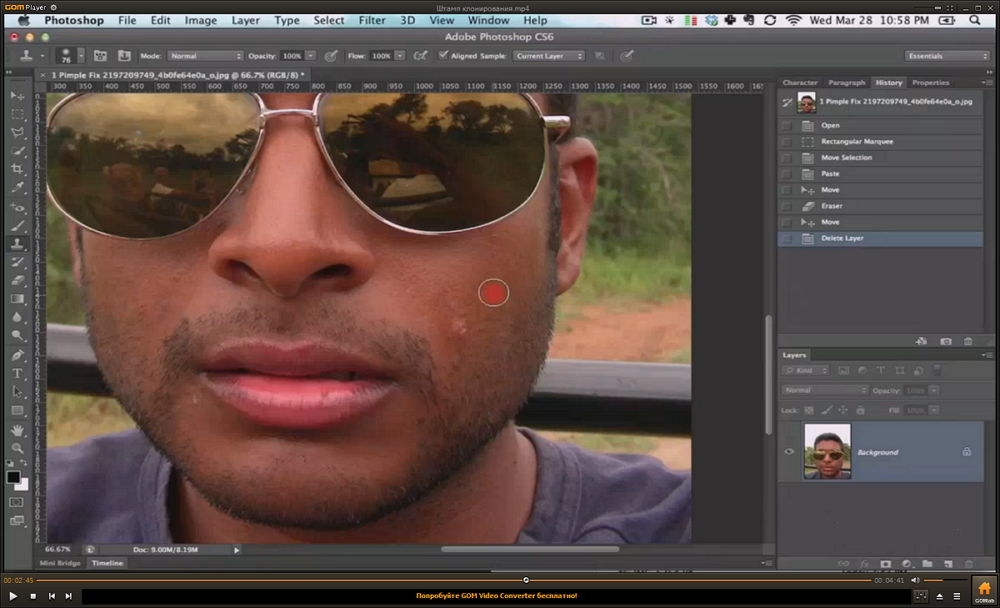Open the Filter menu
Screen dimensions: 1000x608
[x=371, y=20]
